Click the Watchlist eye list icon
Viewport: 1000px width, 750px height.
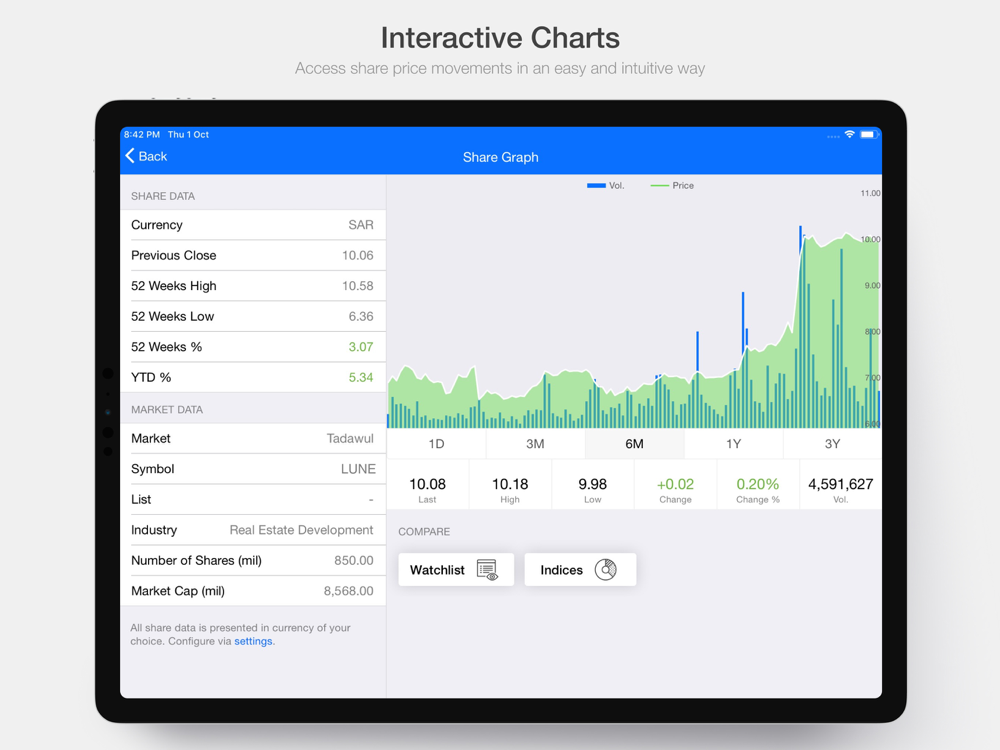[487, 570]
